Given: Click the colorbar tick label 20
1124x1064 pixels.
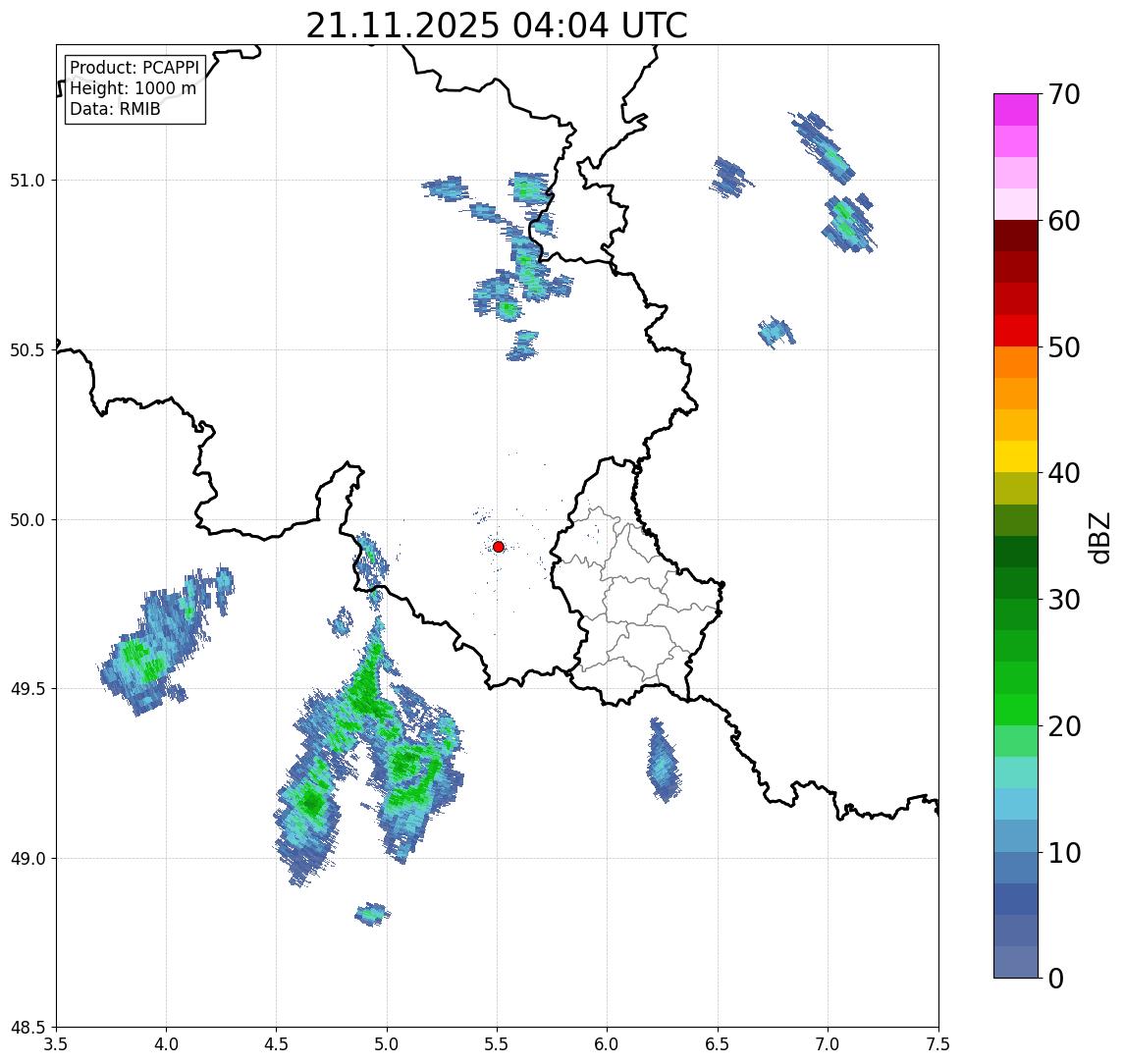Looking at the screenshot, I should click(1064, 725).
